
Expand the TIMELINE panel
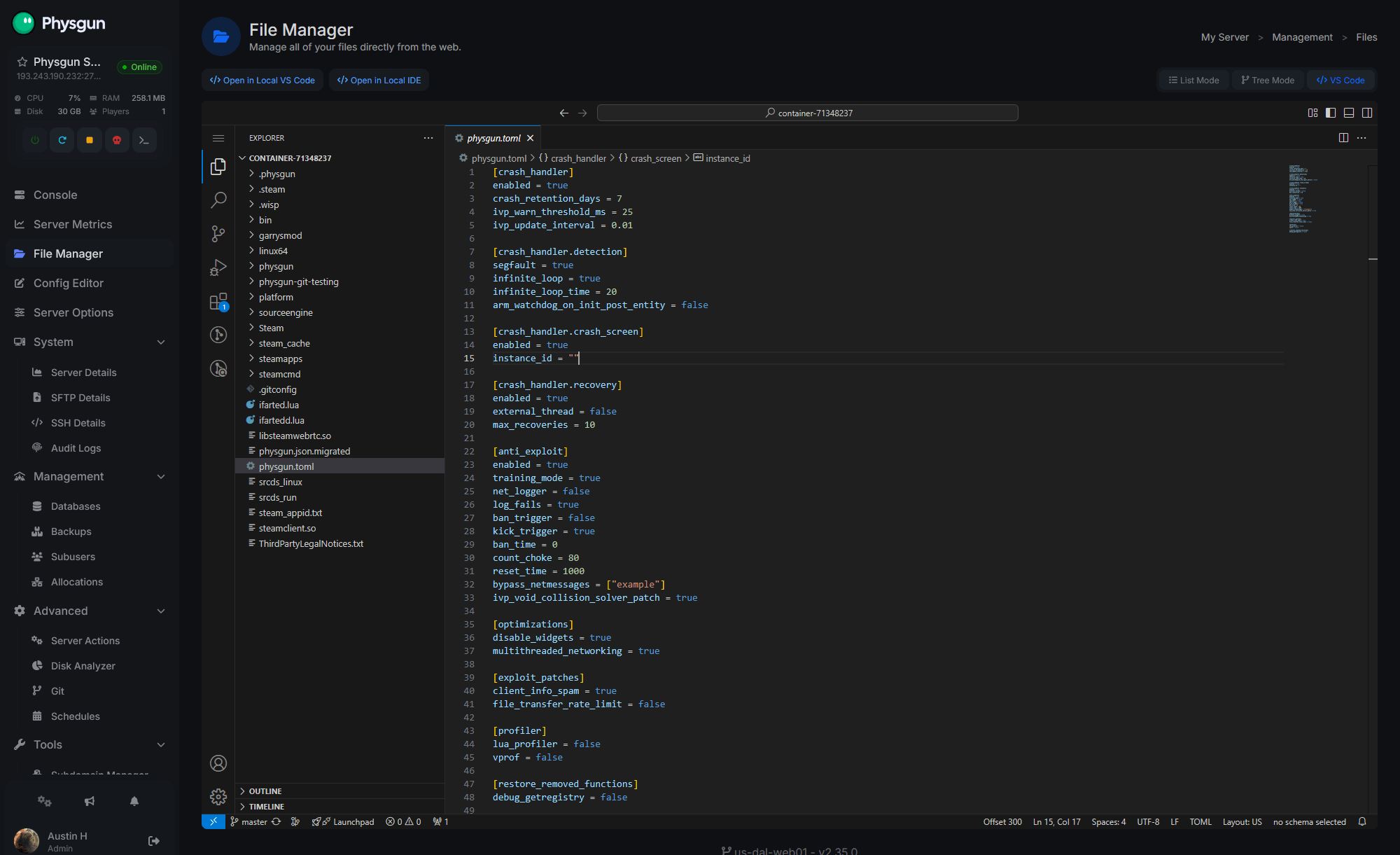pyautogui.click(x=340, y=807)
